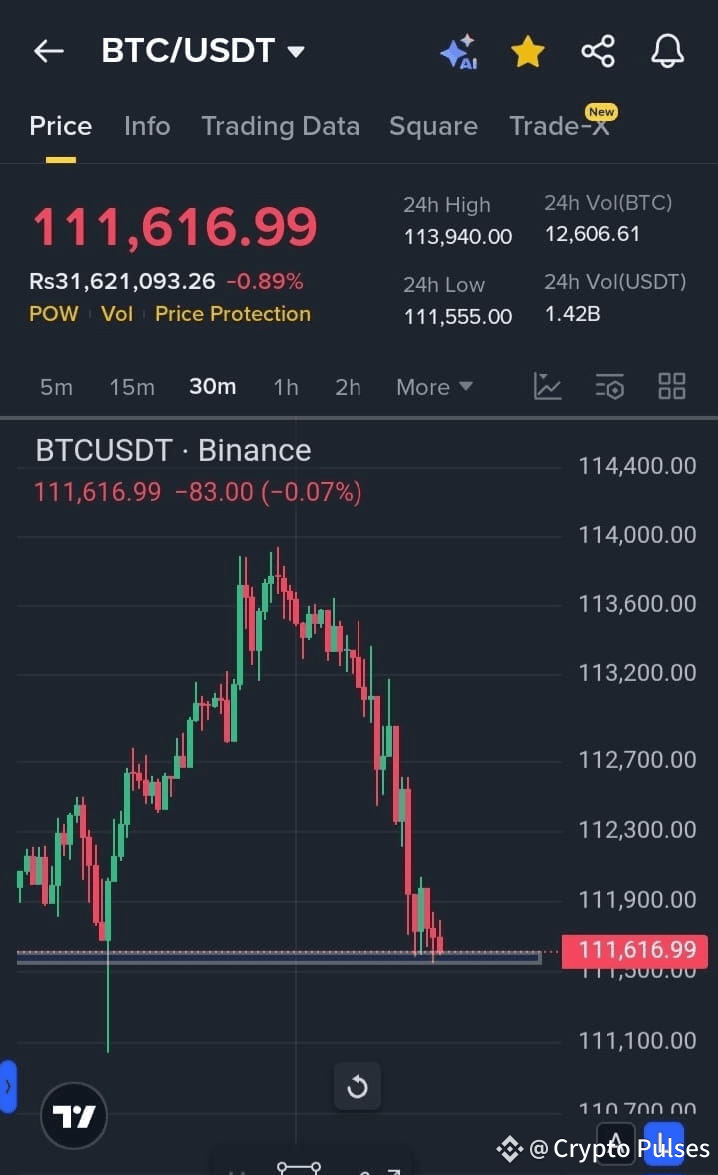Image resolution: width=718 pixels, height=1175 pixels.
Task: Toggle the favorite star for BTC/USDT
Action: [528, 52]
